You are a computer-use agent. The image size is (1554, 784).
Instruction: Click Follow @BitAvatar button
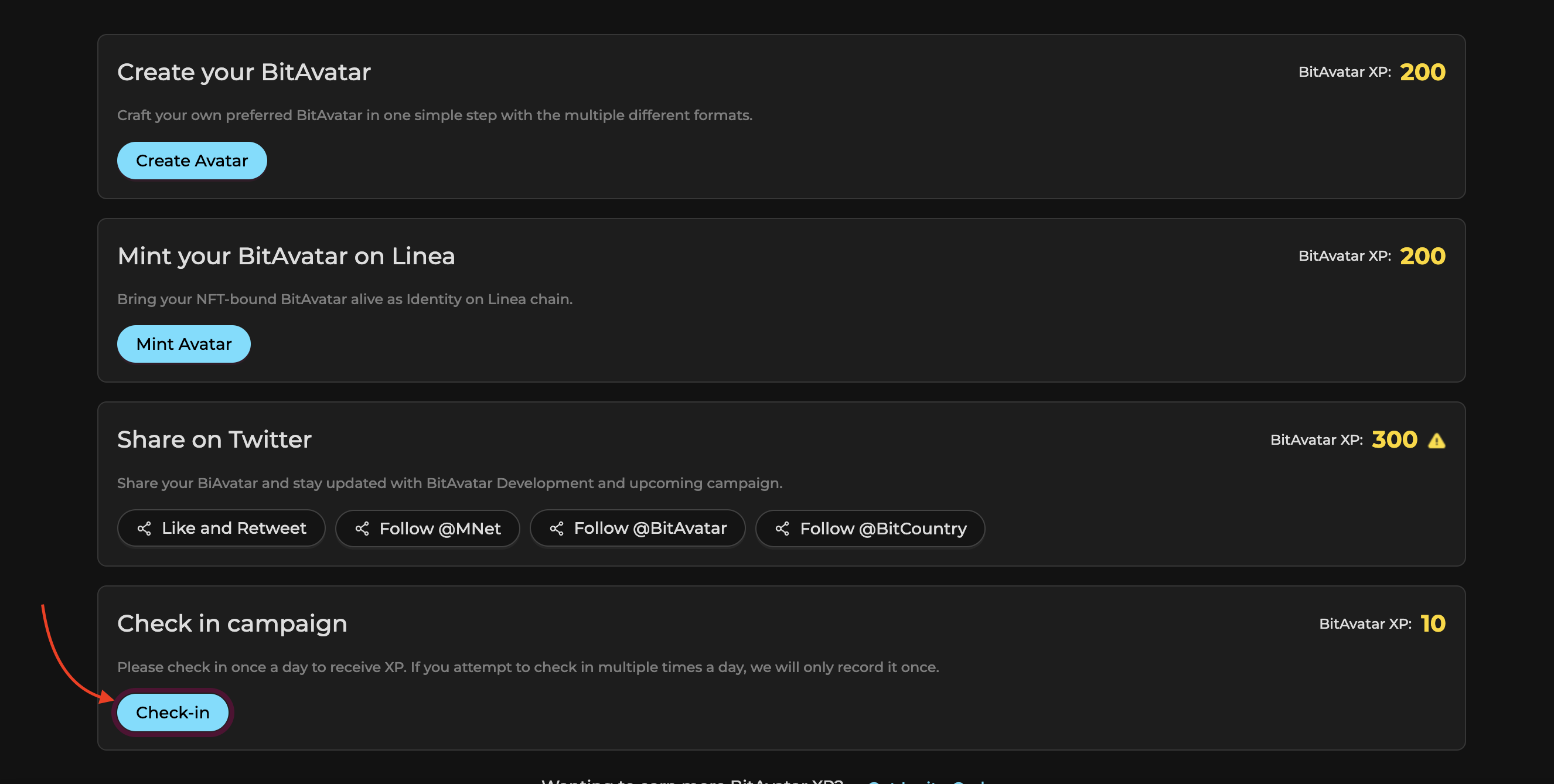638,529
